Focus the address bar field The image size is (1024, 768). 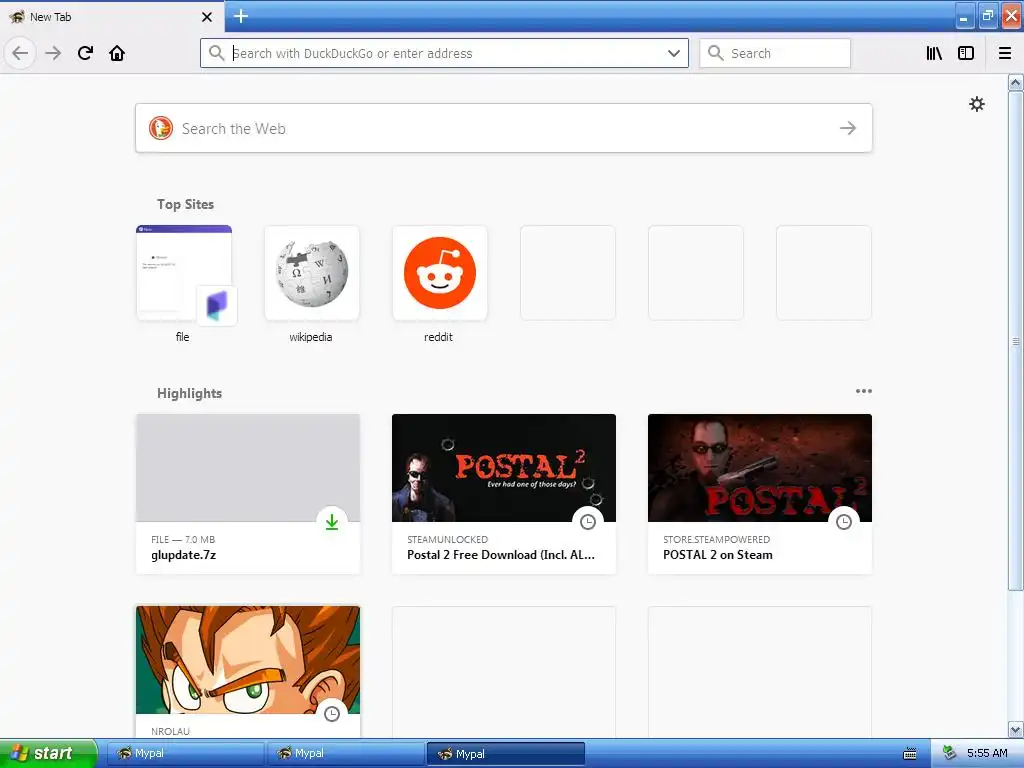444,53
